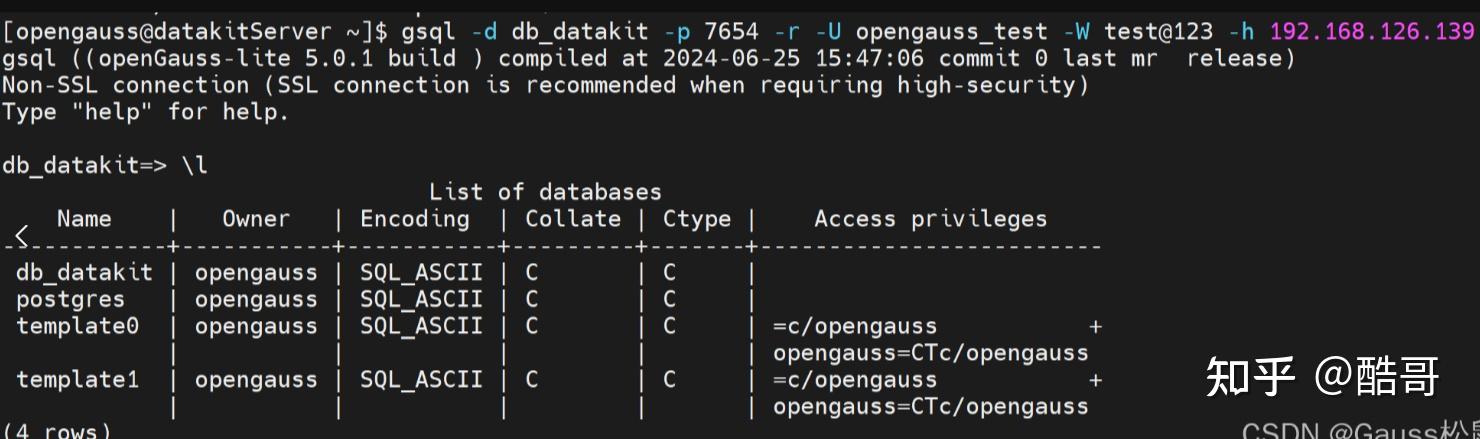Click the Access privileges column header

pyautogui.click(x=930, y=219)
